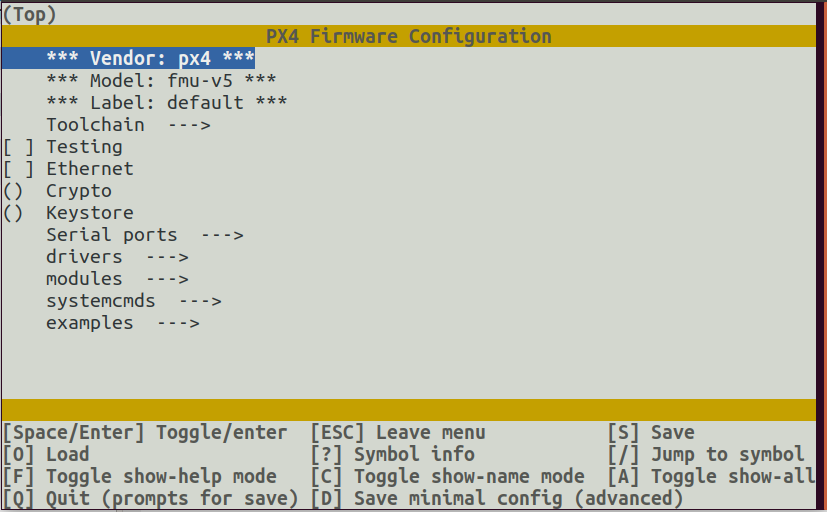827x512 pixels.
Task: Open the modules submenu
Action: point(117,279)
